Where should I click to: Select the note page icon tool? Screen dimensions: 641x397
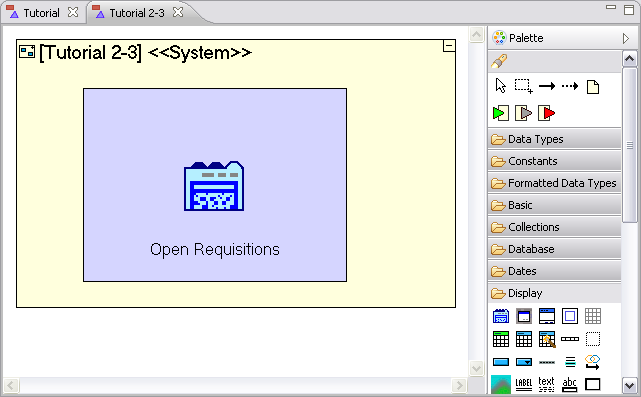click(593, 87)
